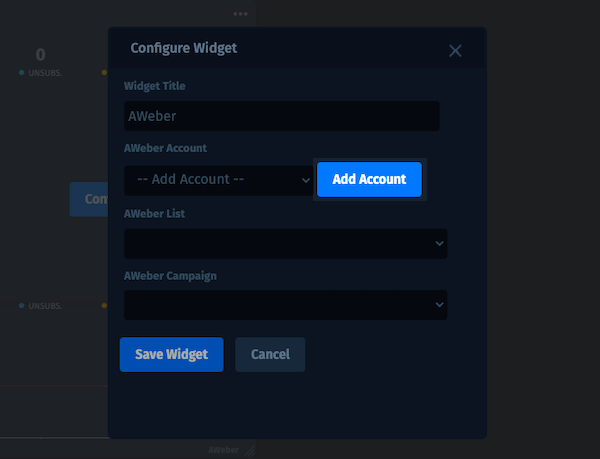Click the green dot beside top UNSUBS.
This screenshot has width=600, height=459.
(x=21, y=73)
